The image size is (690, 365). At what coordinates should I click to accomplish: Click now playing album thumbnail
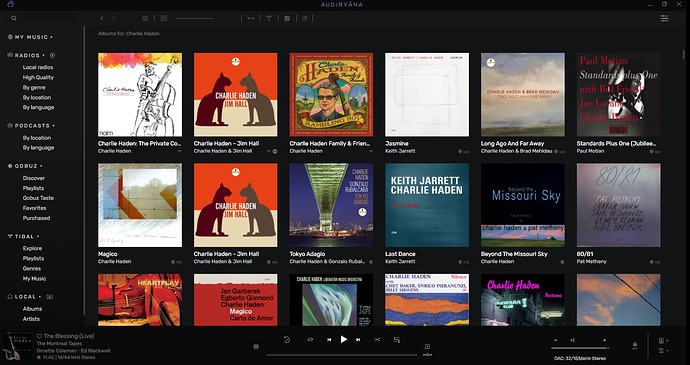click(x=18, y=346)
